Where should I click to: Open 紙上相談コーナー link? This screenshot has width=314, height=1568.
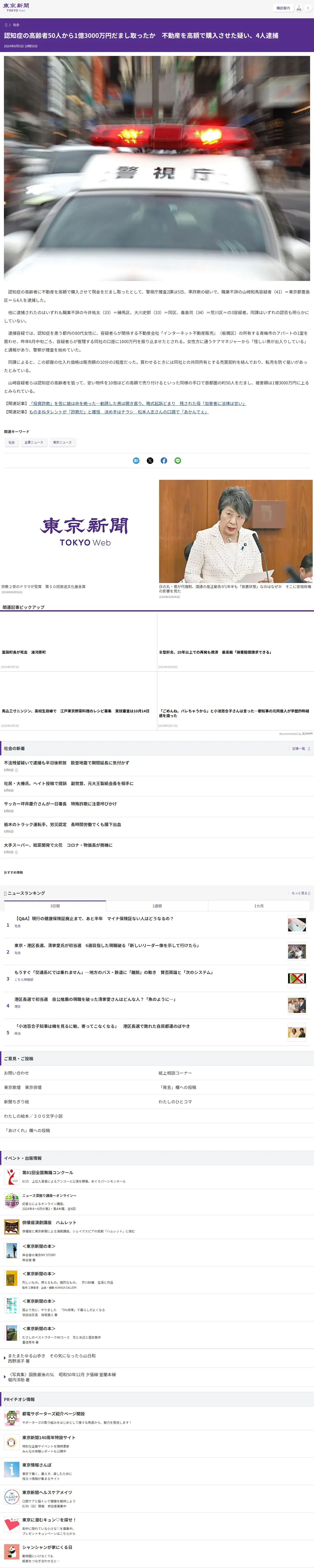click(175, 1073)
